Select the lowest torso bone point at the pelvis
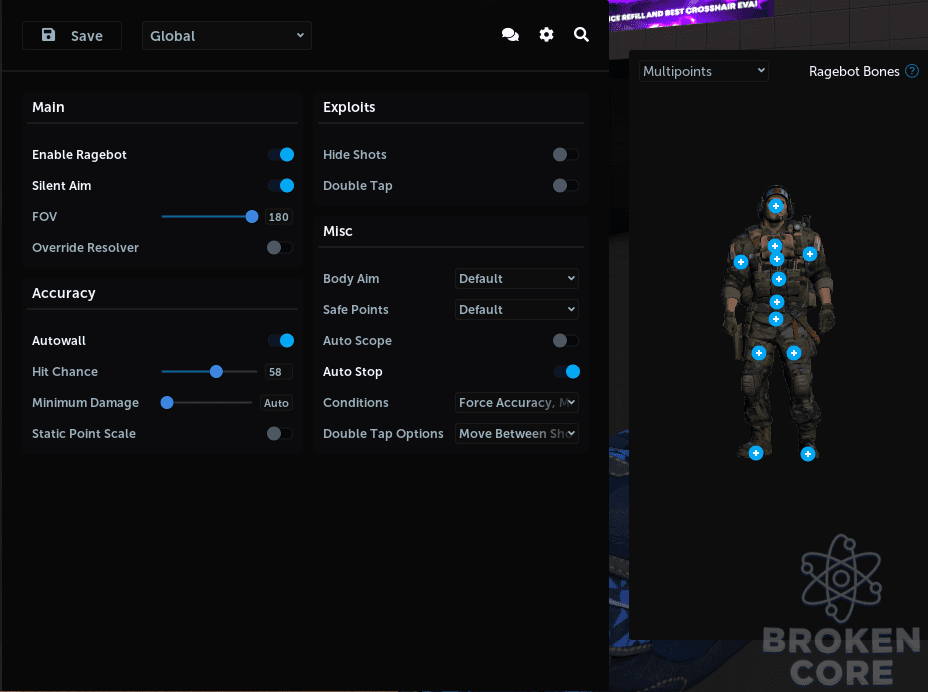This screenshot has height=692, width=928. pyautogui.click(x=776, y=319)
